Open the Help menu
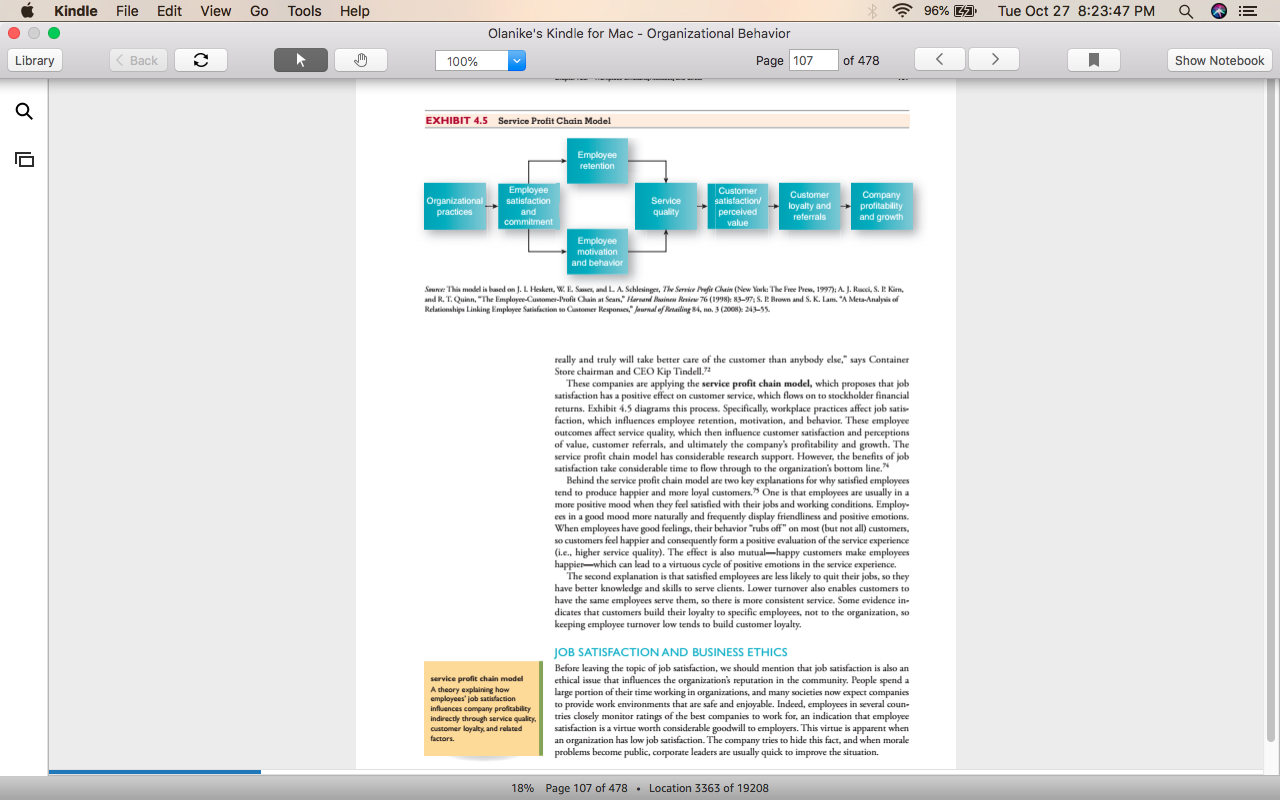Screen dimensions: 1280x800 tap(355, 11)
